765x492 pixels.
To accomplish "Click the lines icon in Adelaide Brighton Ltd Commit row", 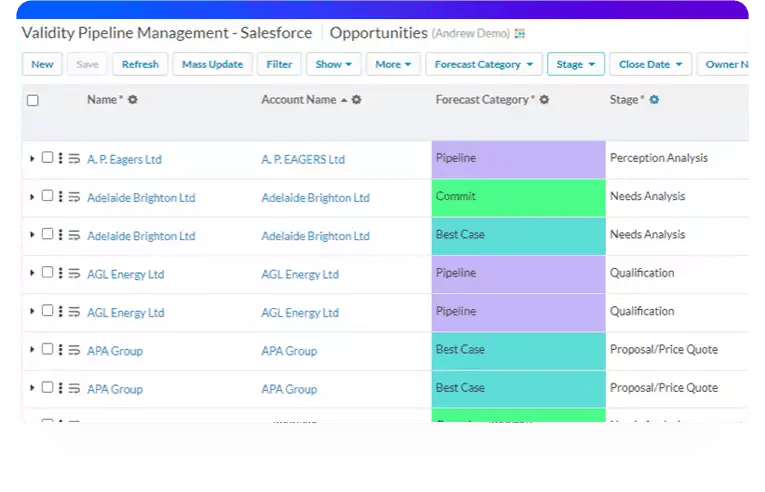I will point(74,197).
